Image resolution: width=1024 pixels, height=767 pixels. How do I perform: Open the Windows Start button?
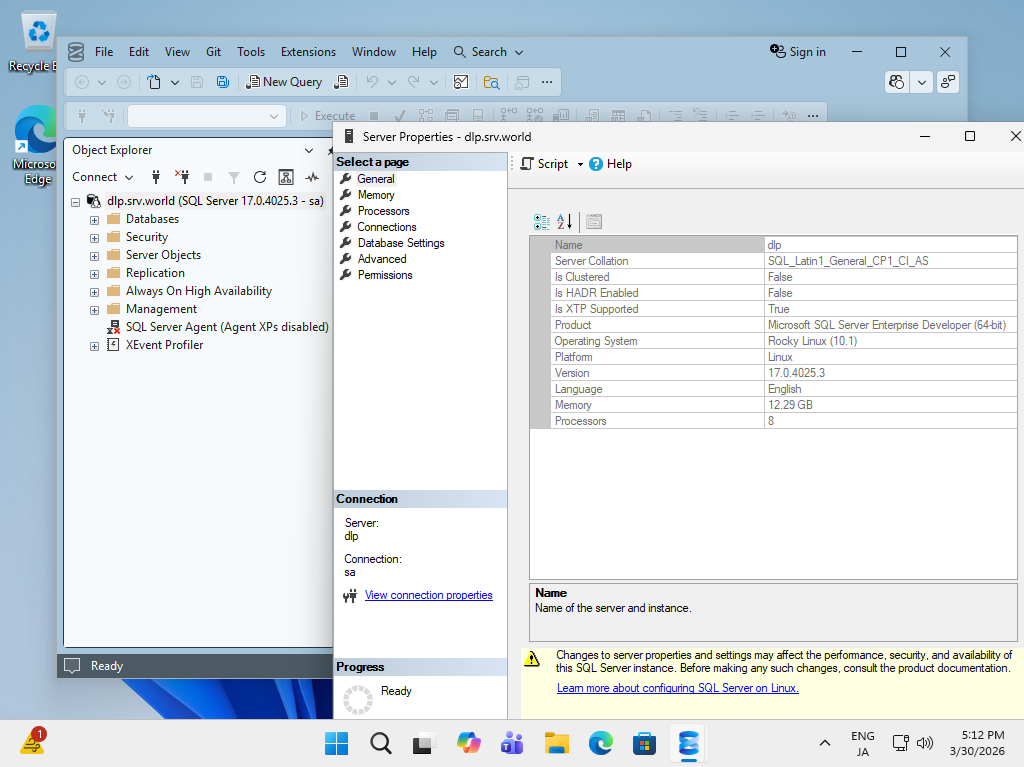tap(336, 743)
